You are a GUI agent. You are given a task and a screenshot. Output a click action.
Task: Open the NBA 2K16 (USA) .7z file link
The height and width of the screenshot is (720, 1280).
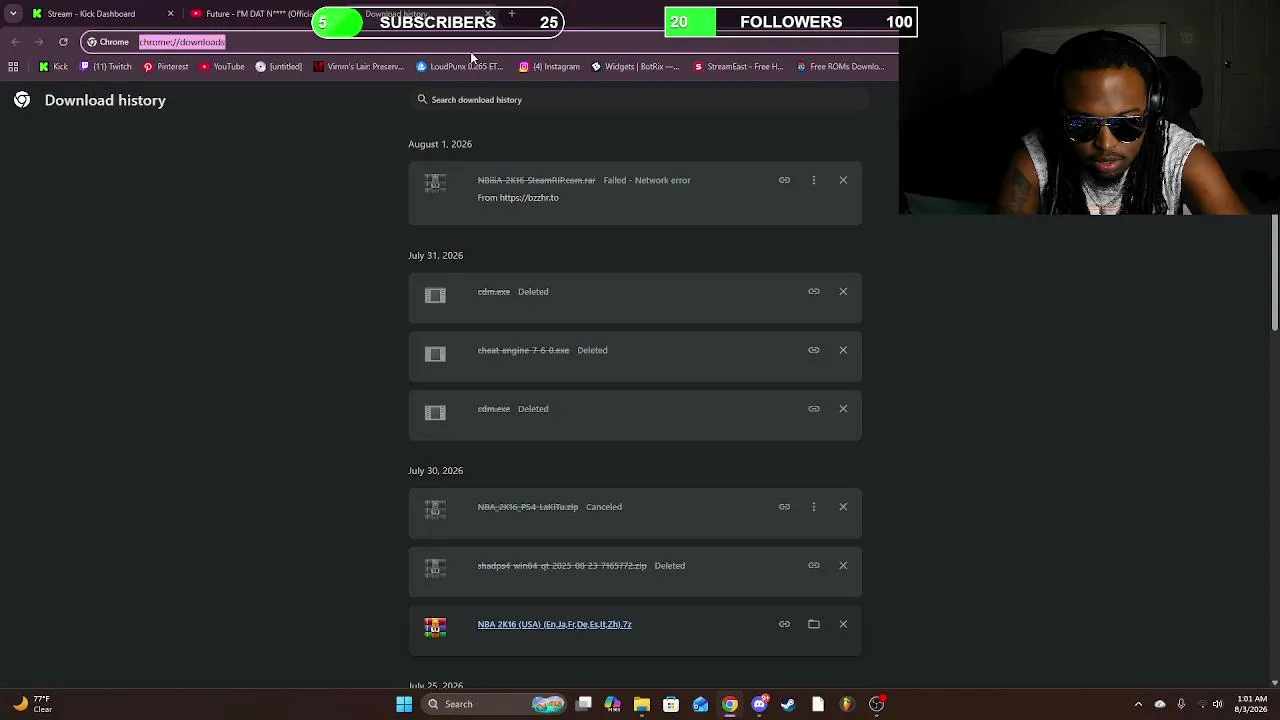[x=554, y=624]
